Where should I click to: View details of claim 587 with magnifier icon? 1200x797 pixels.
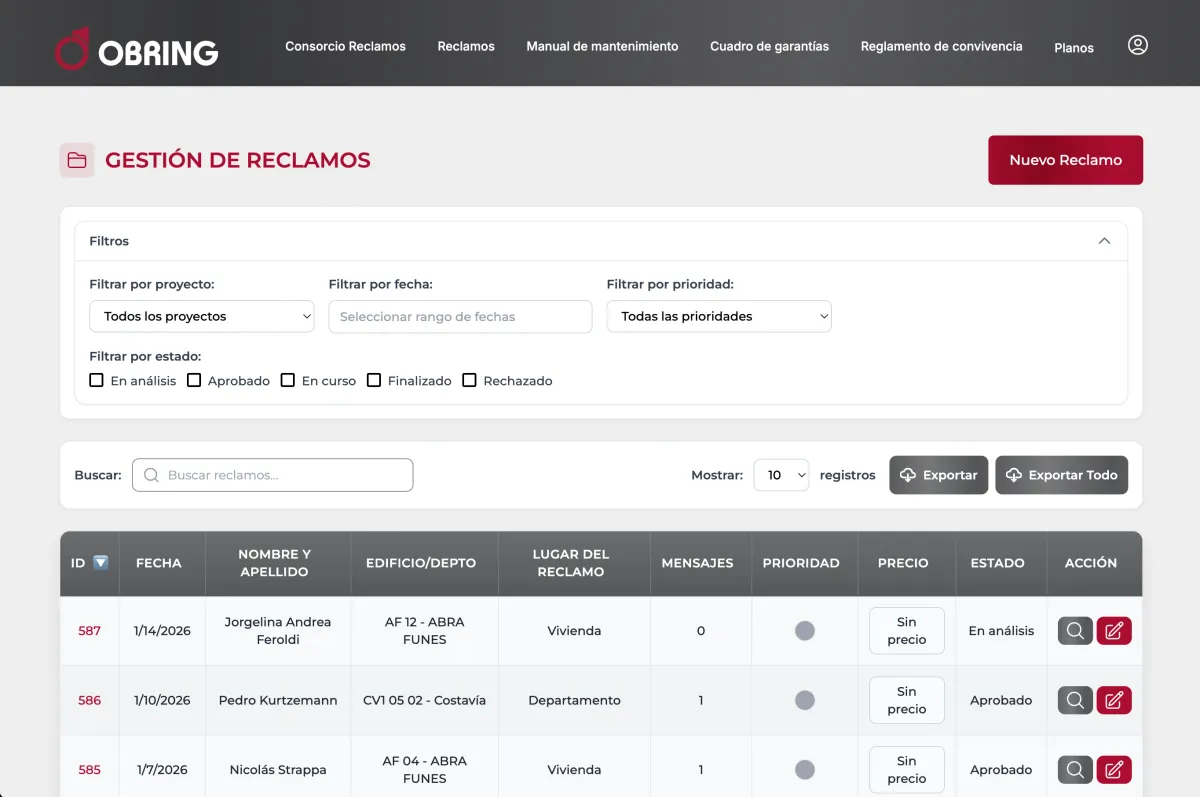[x=1075, y=631]
